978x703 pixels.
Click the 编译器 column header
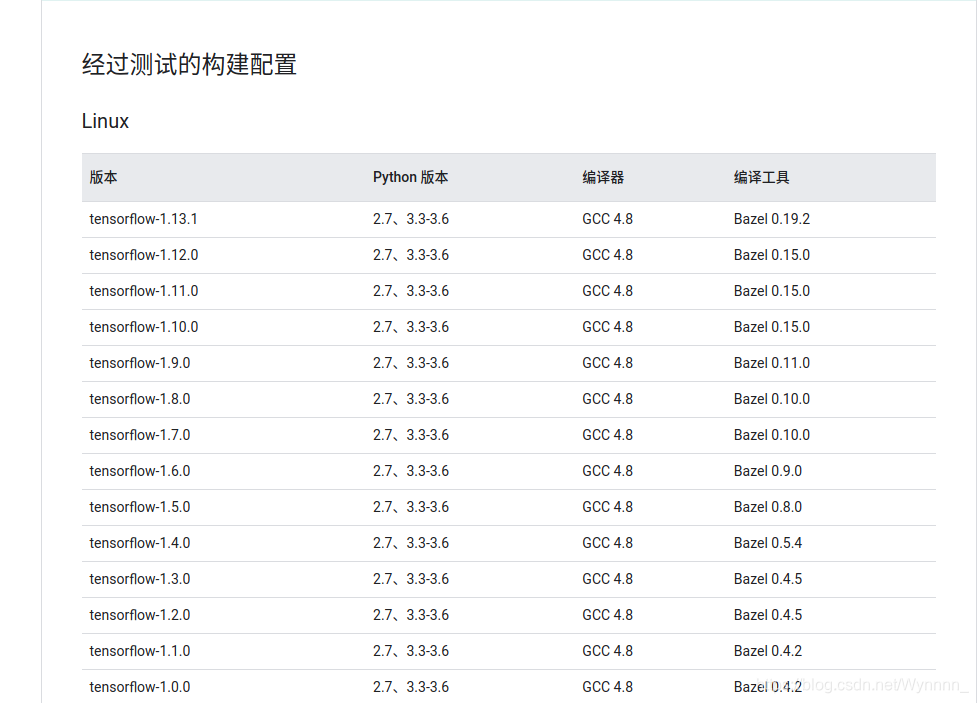[599, 177]
